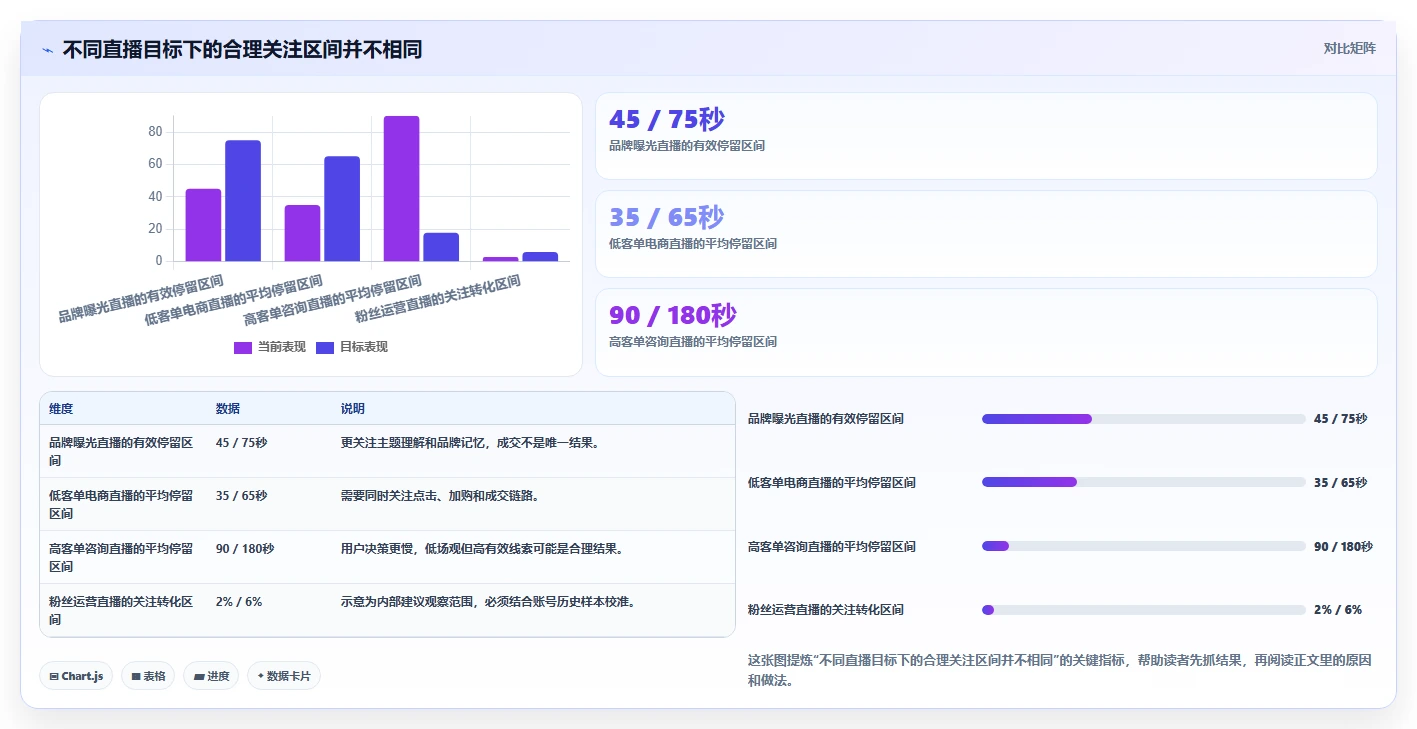
Task: Click the 35 / 65秒 data card
Action: click(986, 234)
